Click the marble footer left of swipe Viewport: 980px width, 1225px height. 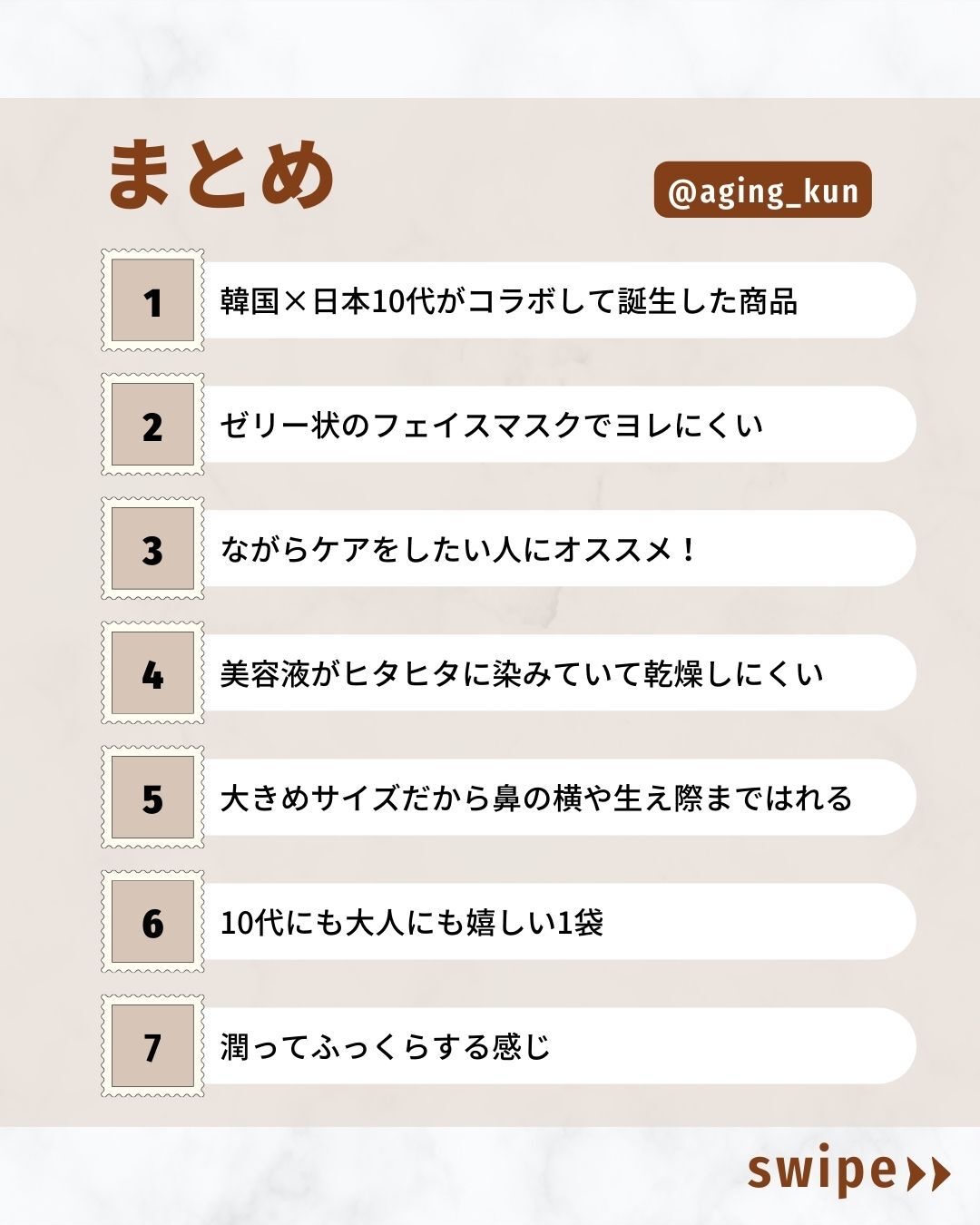[x=363, y=1175]
